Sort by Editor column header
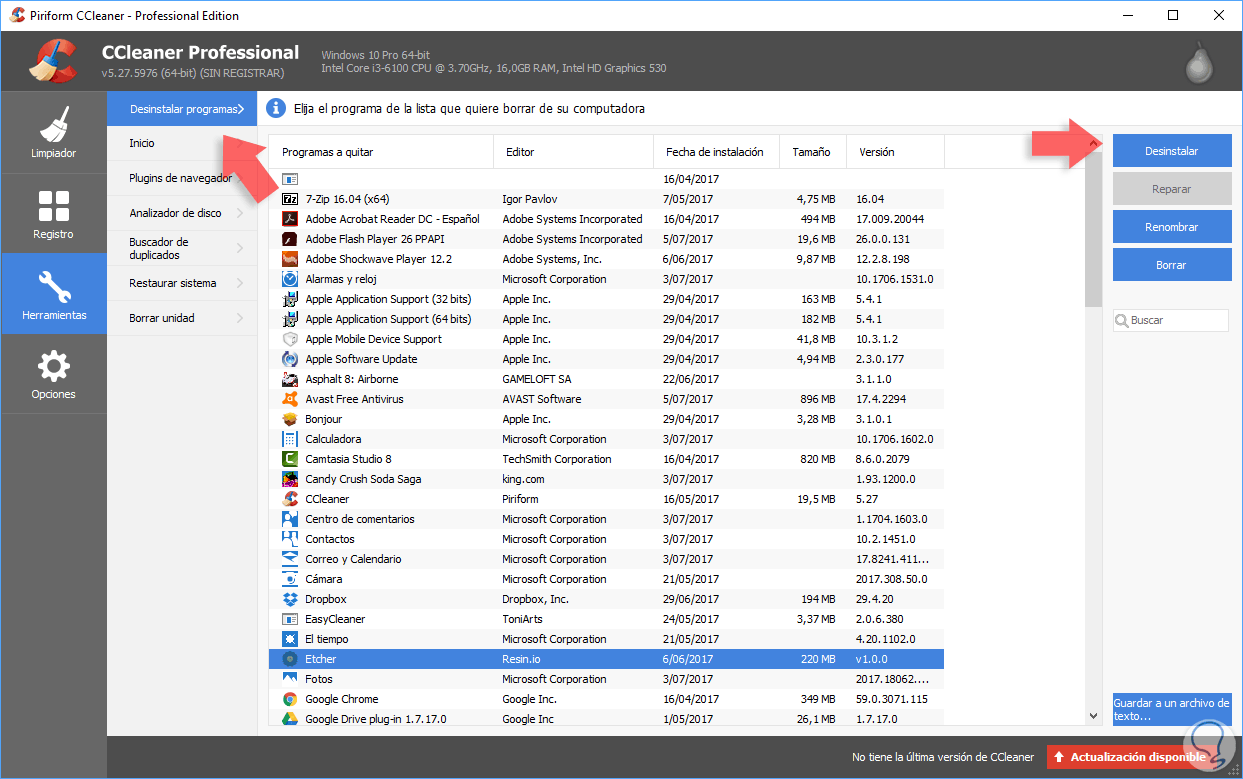1243x779 pixels. click(x=573, y=152)
